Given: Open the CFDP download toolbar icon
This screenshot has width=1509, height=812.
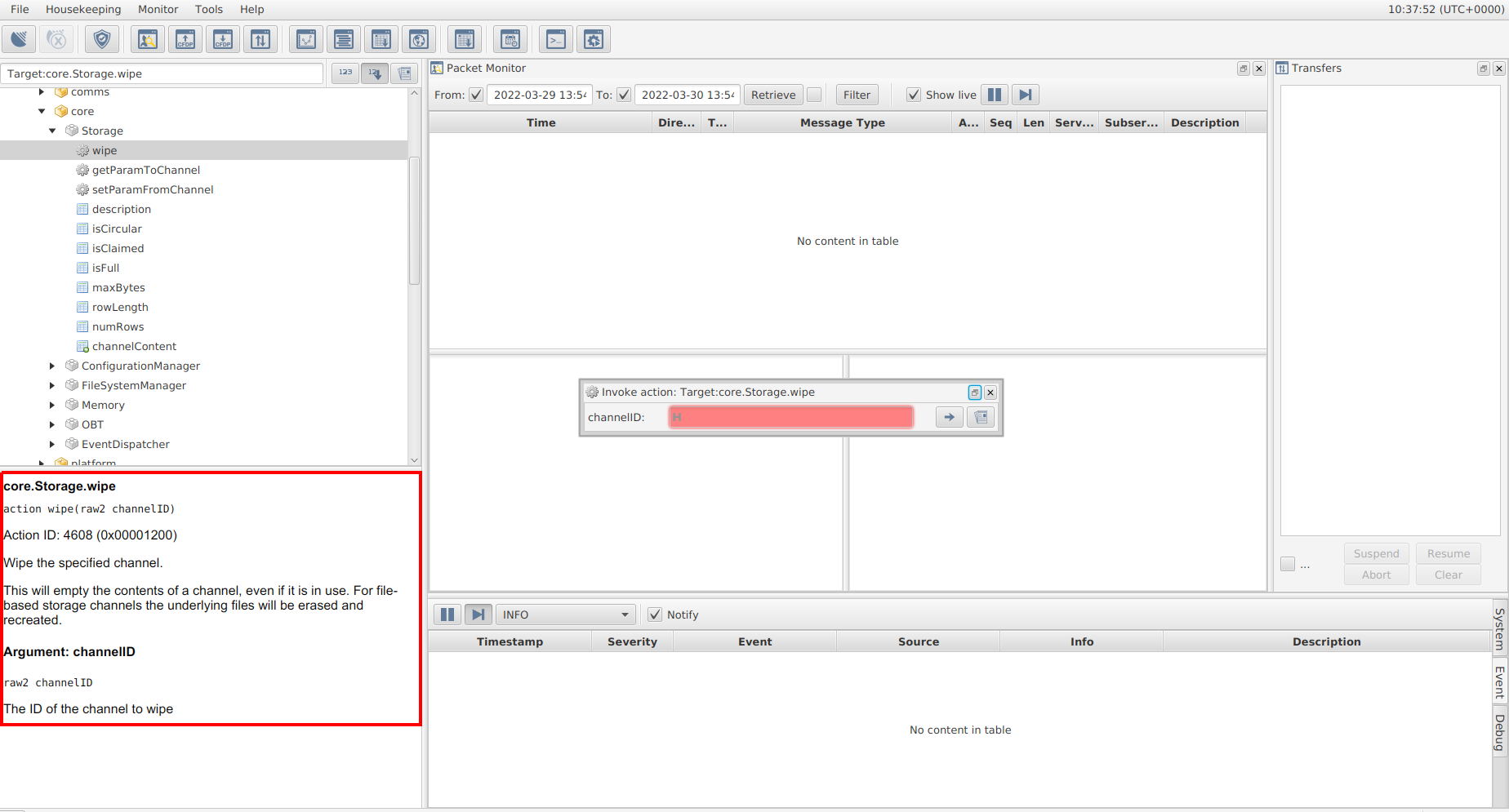Looking at the screenshot, I should tap(223, 39).
